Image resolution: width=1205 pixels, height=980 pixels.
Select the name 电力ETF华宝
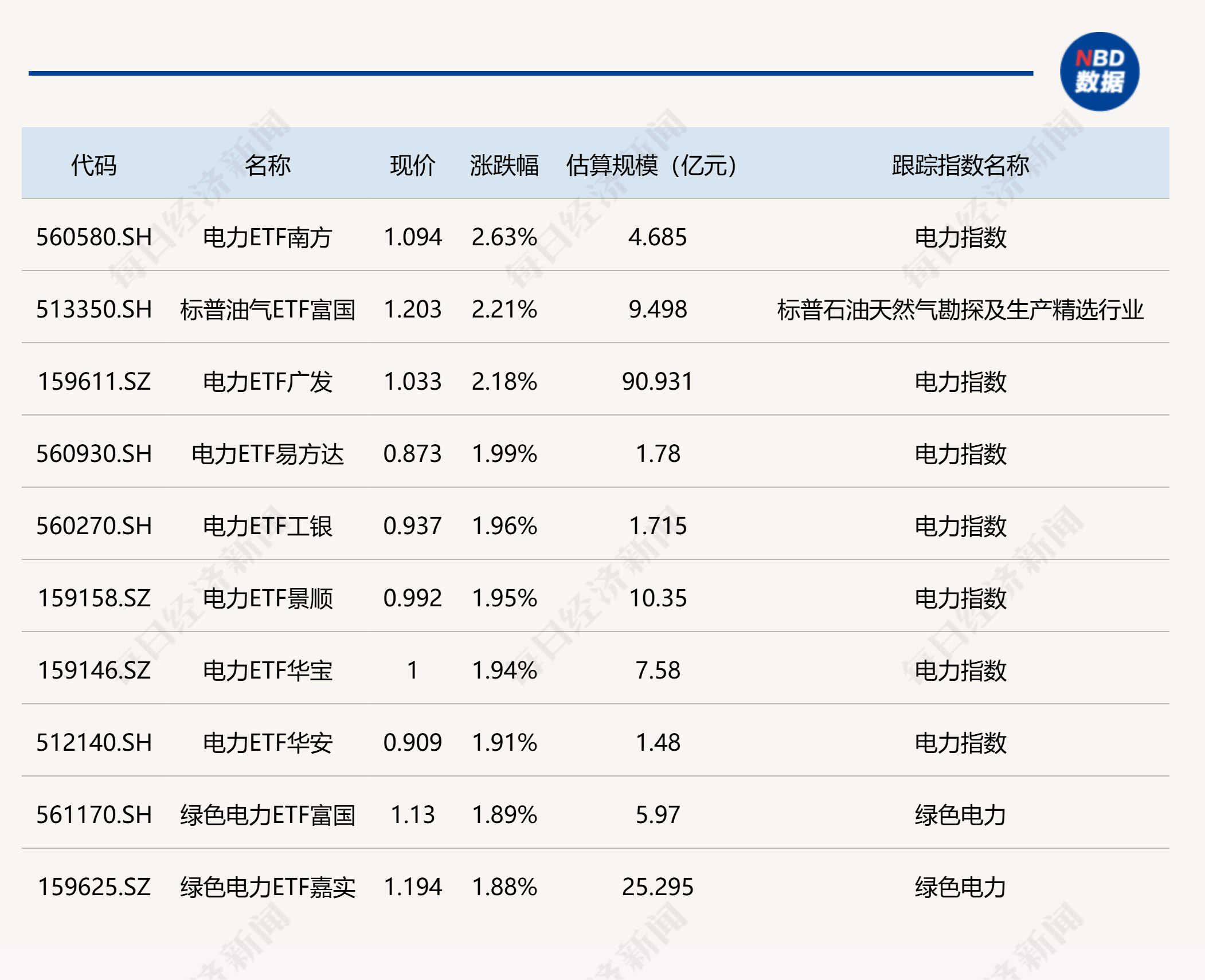click(268, 671)
